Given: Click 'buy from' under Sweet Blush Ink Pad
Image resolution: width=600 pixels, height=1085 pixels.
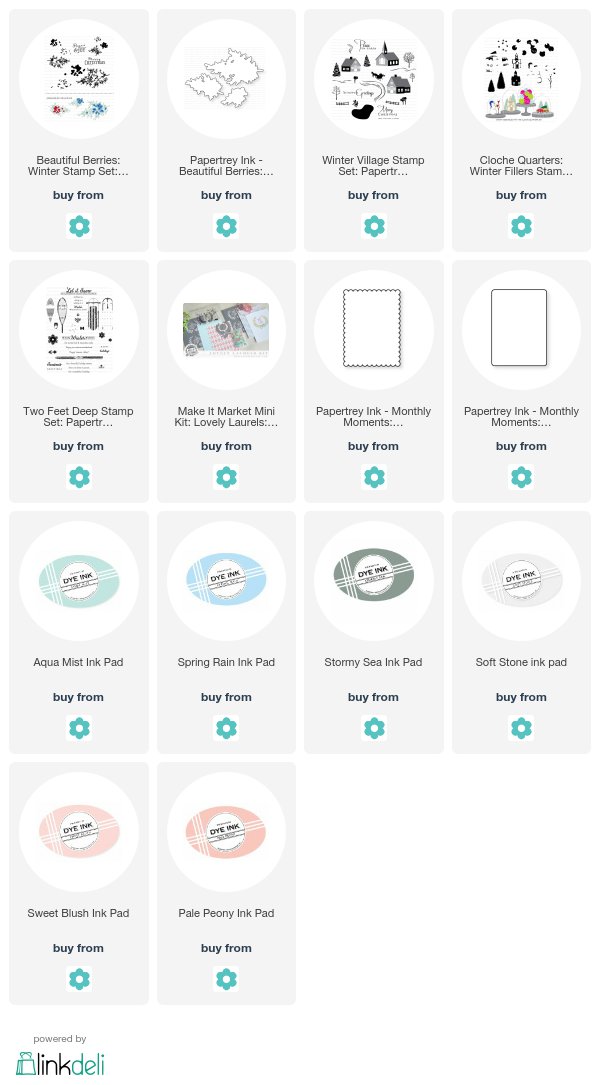Looking at the screenshot, I should 78,948.
